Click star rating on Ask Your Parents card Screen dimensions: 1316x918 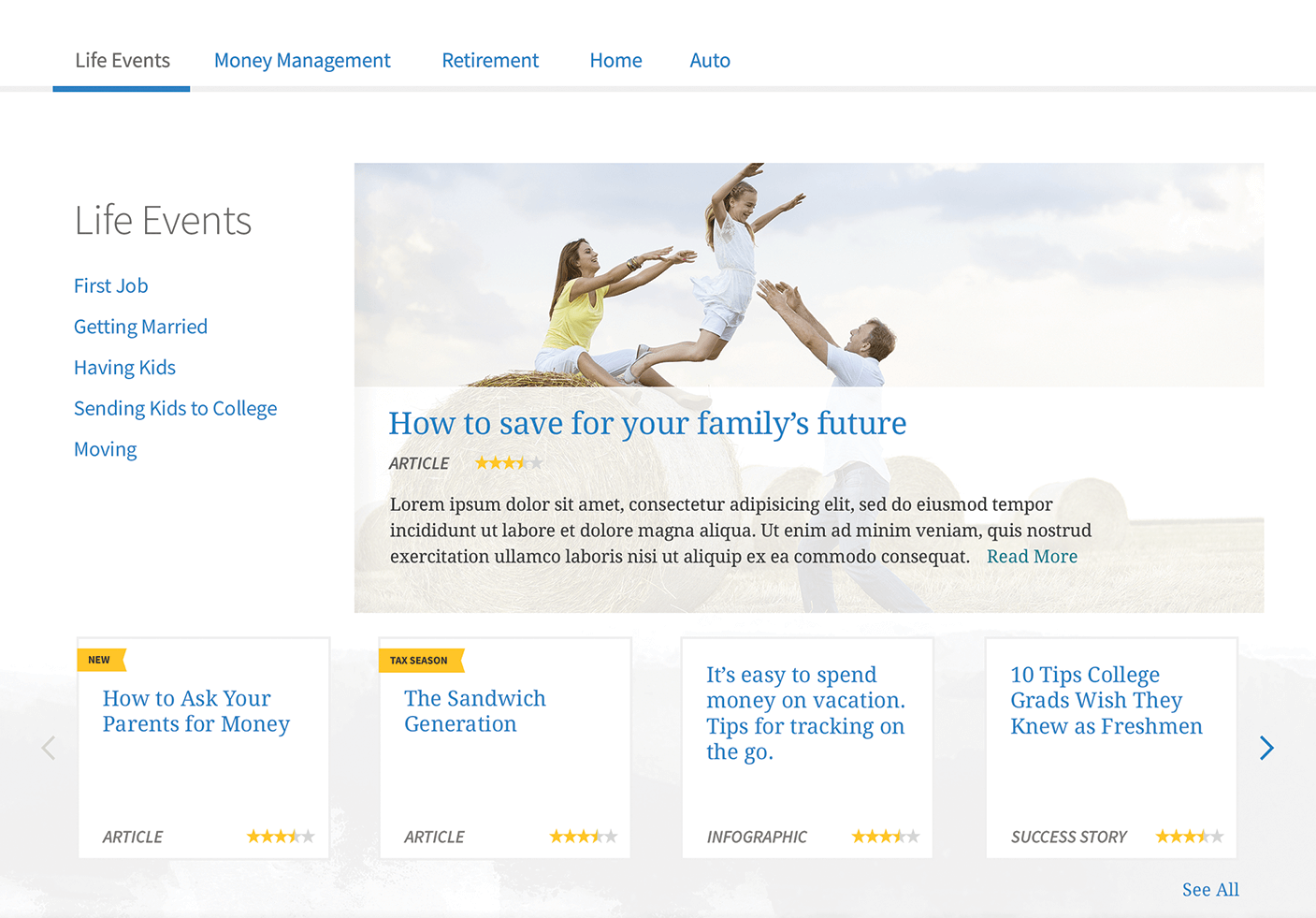(281, 837)
